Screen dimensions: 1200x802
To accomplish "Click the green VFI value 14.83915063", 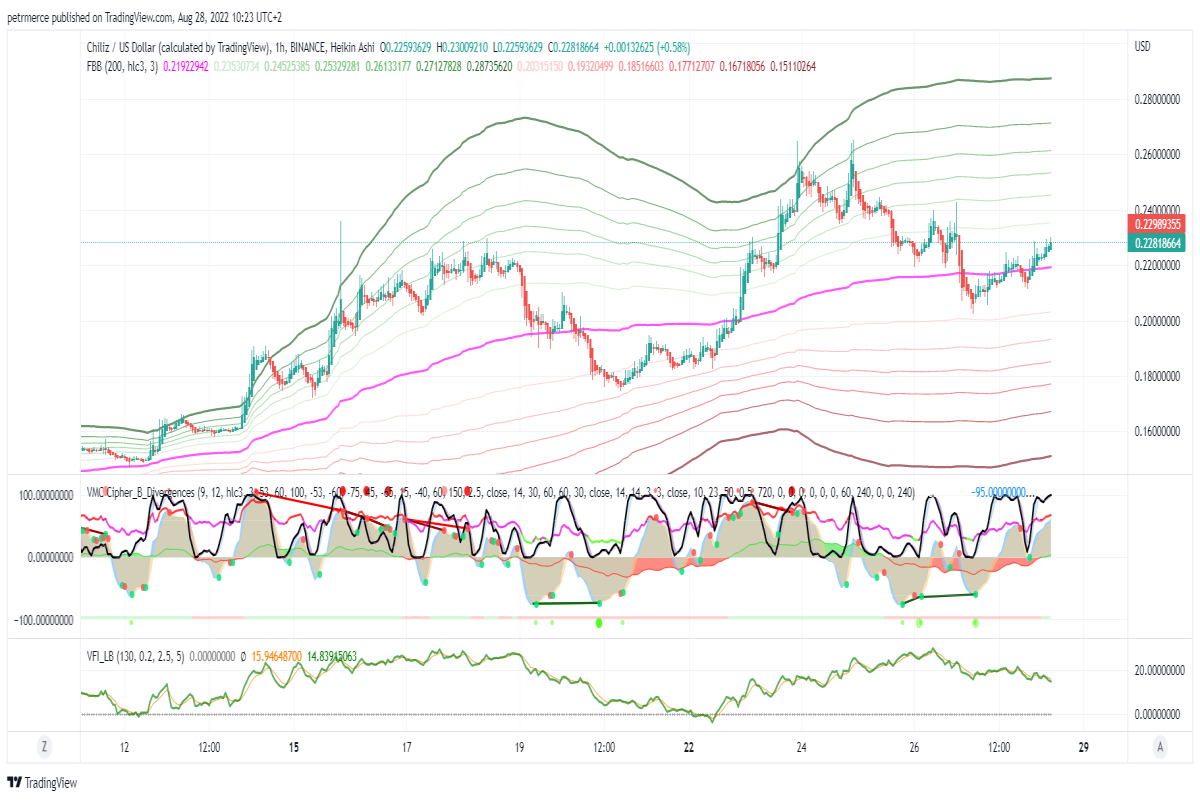I will click(x=332, y=657).
